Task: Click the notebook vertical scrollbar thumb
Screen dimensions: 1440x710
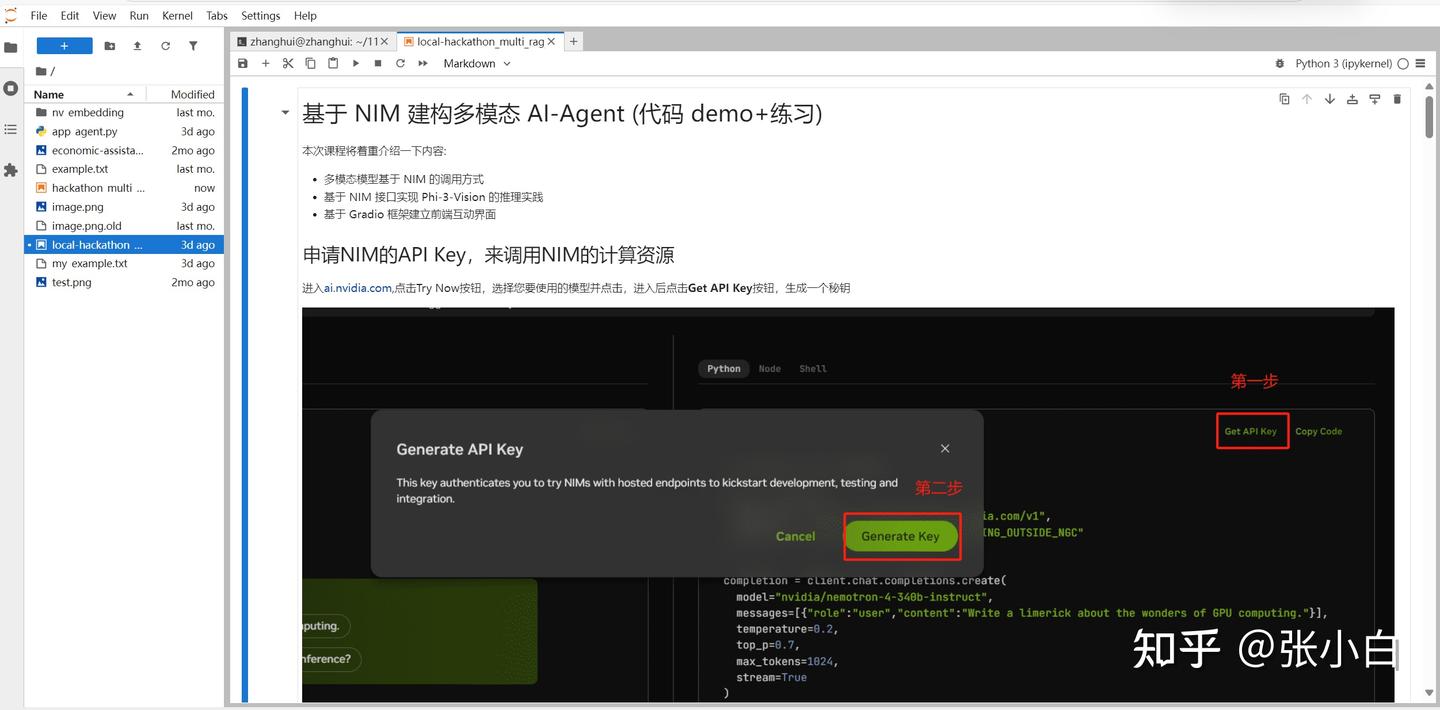Action: (x=1429, y=118)
